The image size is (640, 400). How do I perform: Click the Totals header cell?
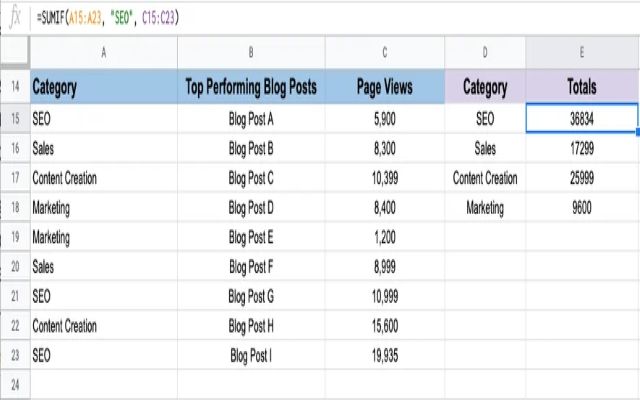pyautogui.click(x=582, y=87)
